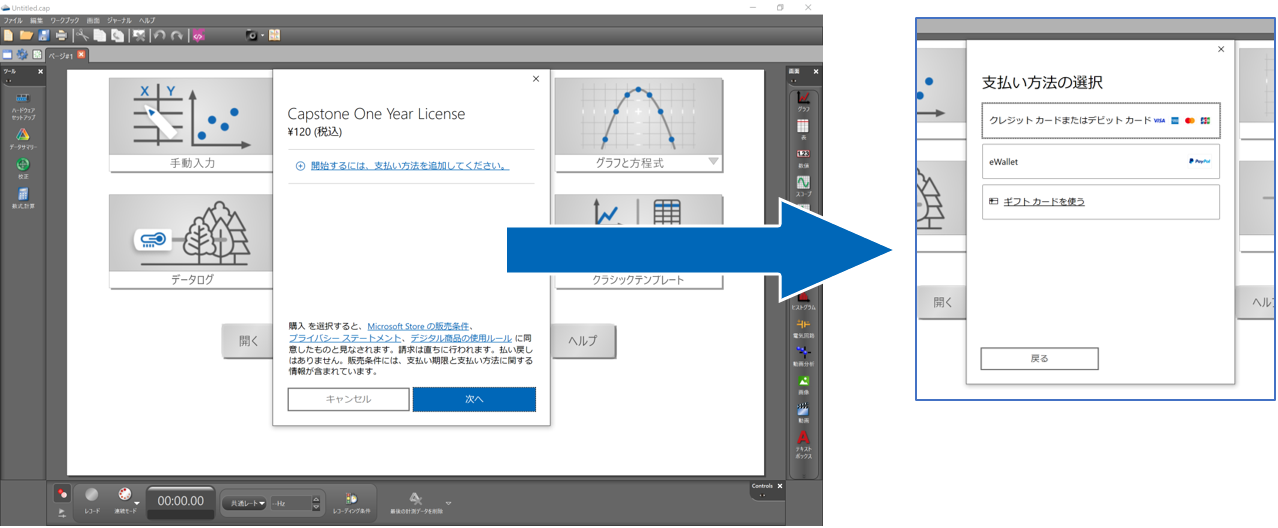Cut with the scissors toolbar icon
The width and height of the screenshot is (1278, 528).
point(82,35)
